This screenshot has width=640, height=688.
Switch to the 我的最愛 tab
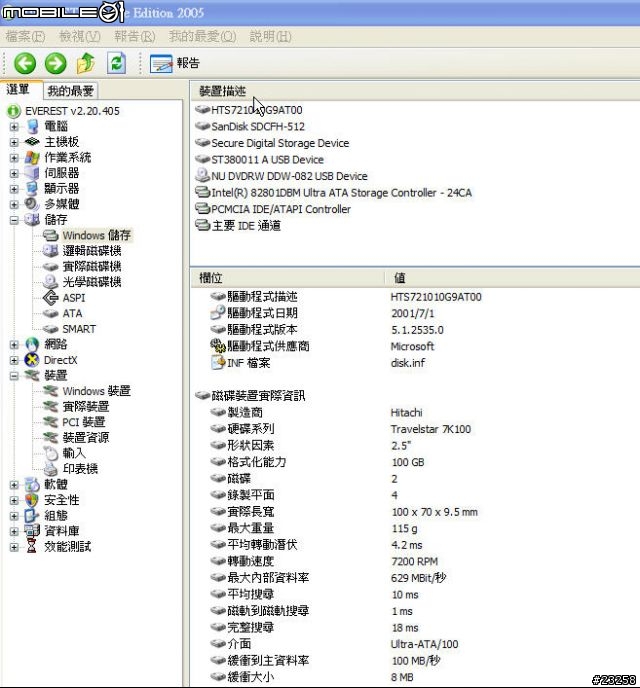coord(71,91)
